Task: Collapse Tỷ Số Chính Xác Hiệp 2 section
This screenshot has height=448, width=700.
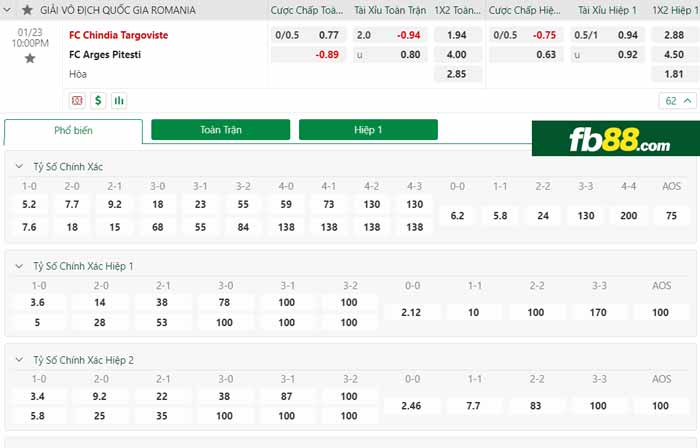Action: point(21,360)
